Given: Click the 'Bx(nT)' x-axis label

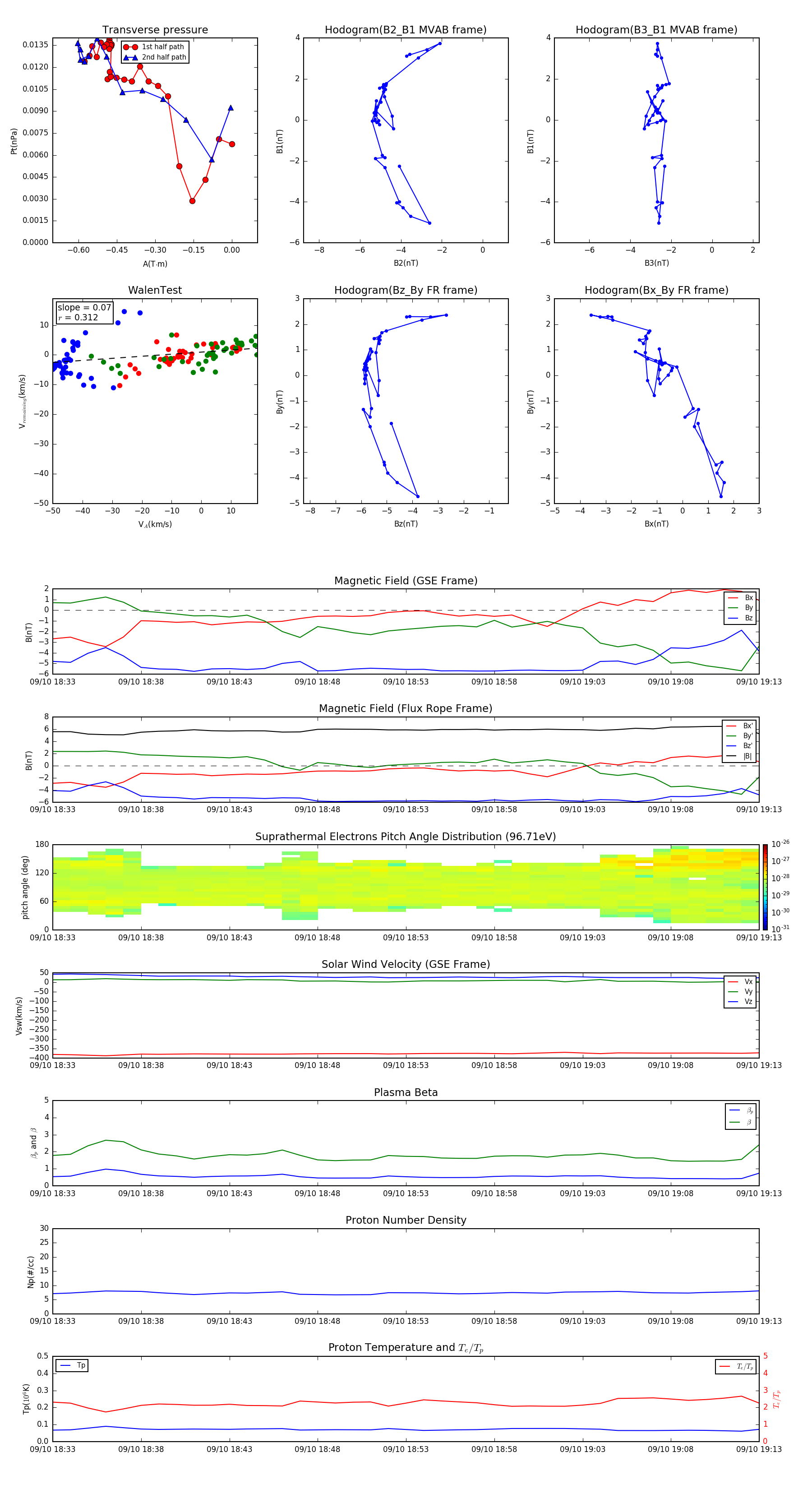Looking at the screenshot, I should 656,524.
